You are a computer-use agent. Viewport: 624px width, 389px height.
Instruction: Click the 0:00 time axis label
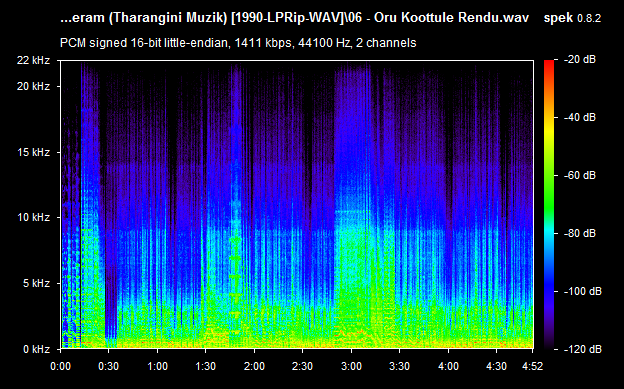pos(60,366)
